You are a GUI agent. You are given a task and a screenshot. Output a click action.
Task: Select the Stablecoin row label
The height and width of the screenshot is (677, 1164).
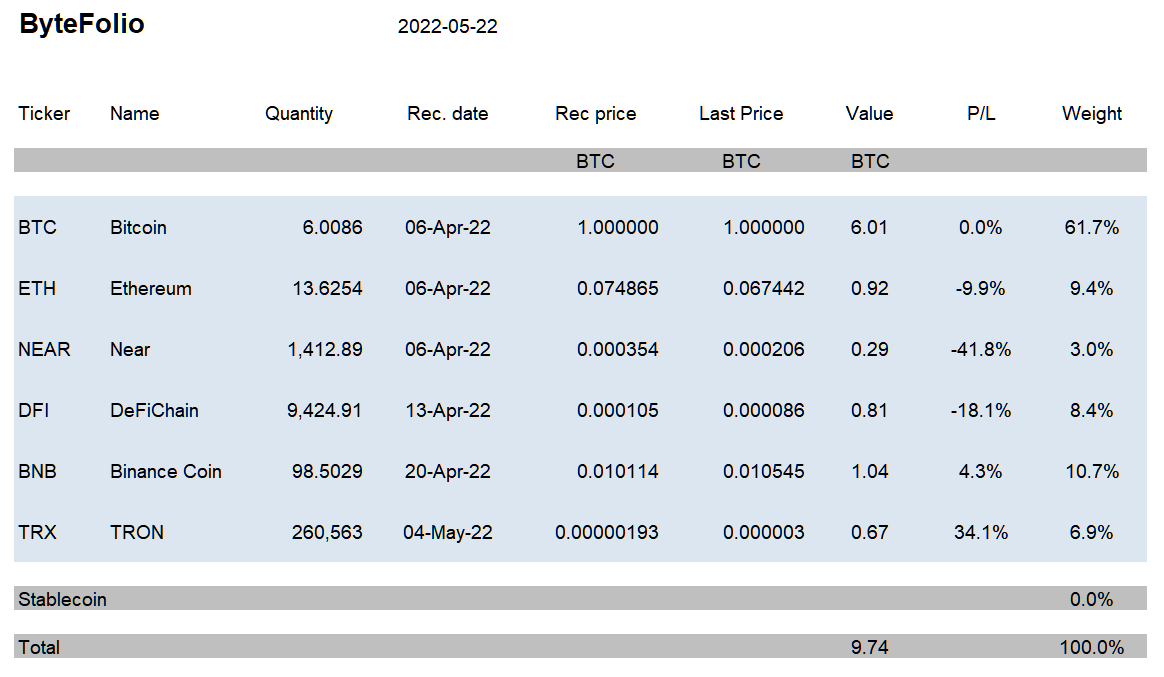pyautogui.click(x=62, y=599)
